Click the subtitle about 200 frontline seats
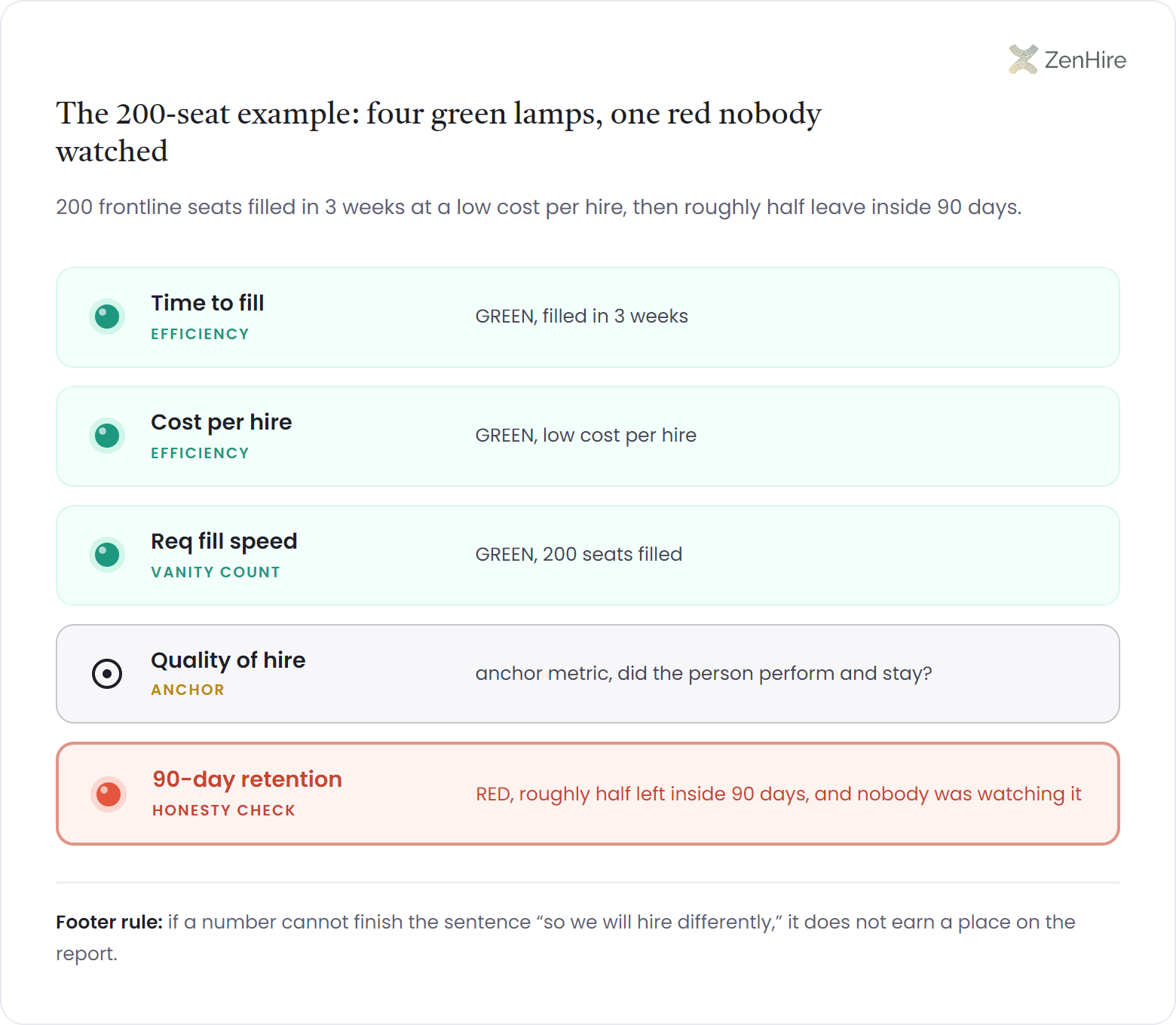1176x1025 pixels. pyautogui.click(x=539, y=207)
